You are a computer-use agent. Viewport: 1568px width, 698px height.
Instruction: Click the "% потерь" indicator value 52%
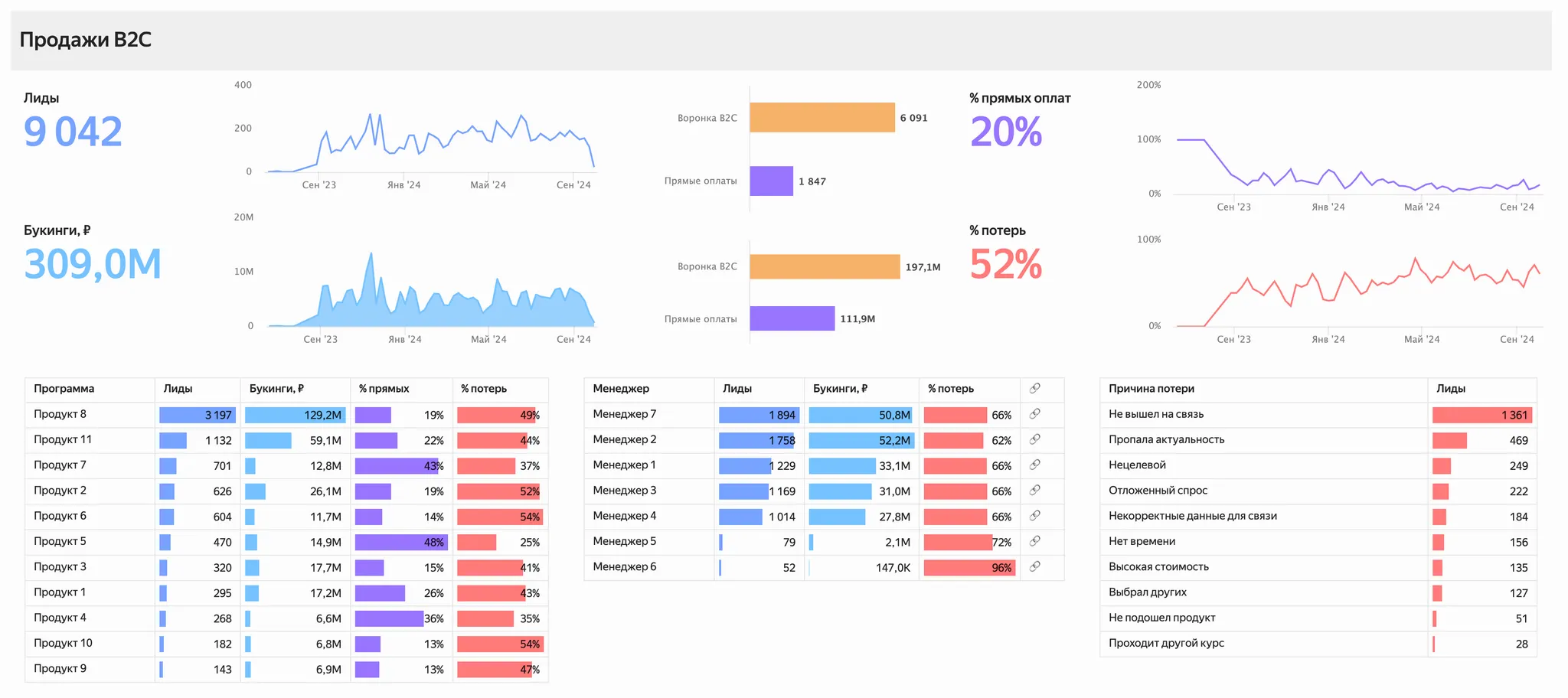click(x=1005, y=265)
